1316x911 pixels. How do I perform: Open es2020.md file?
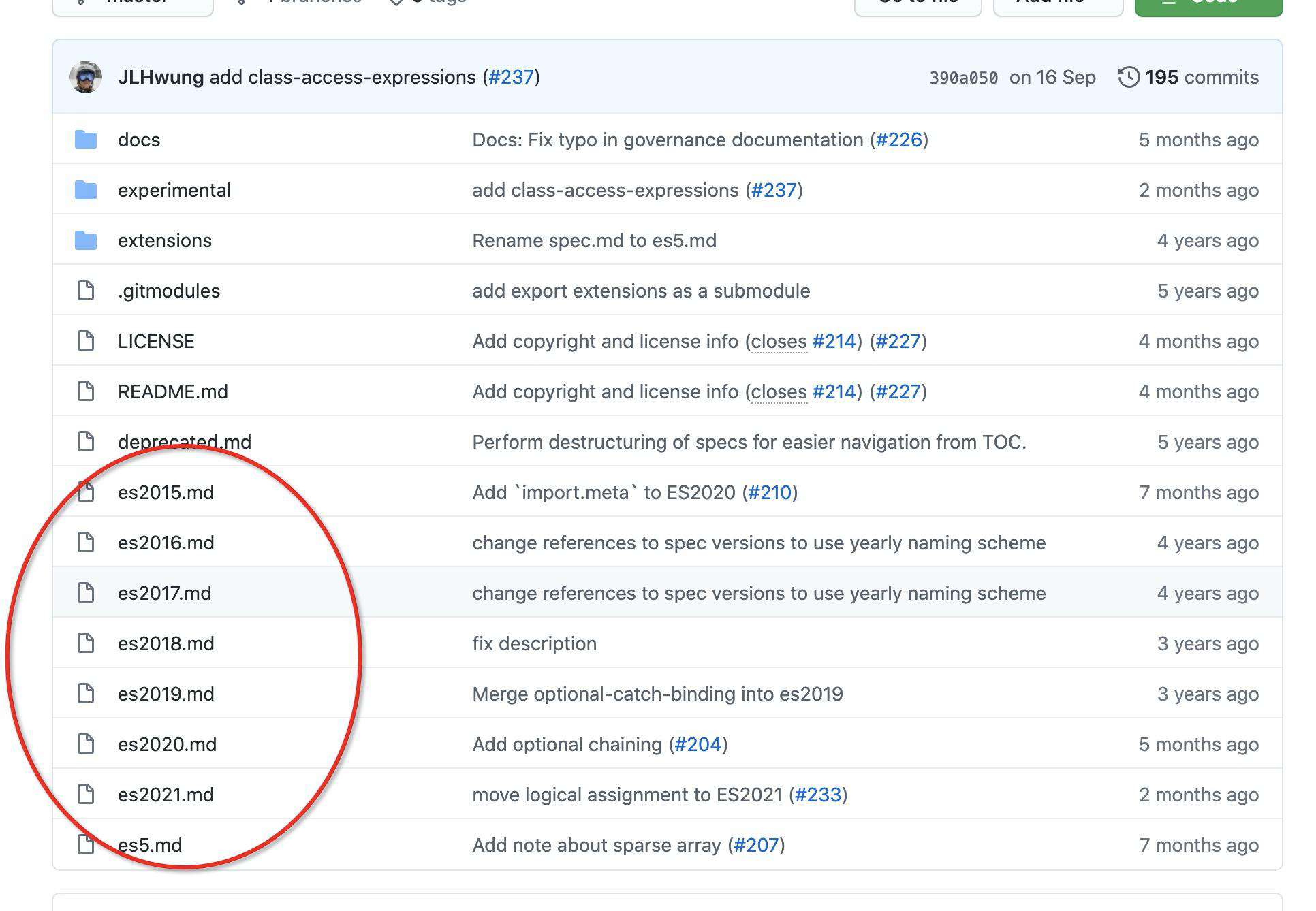(x=168, y=744)
